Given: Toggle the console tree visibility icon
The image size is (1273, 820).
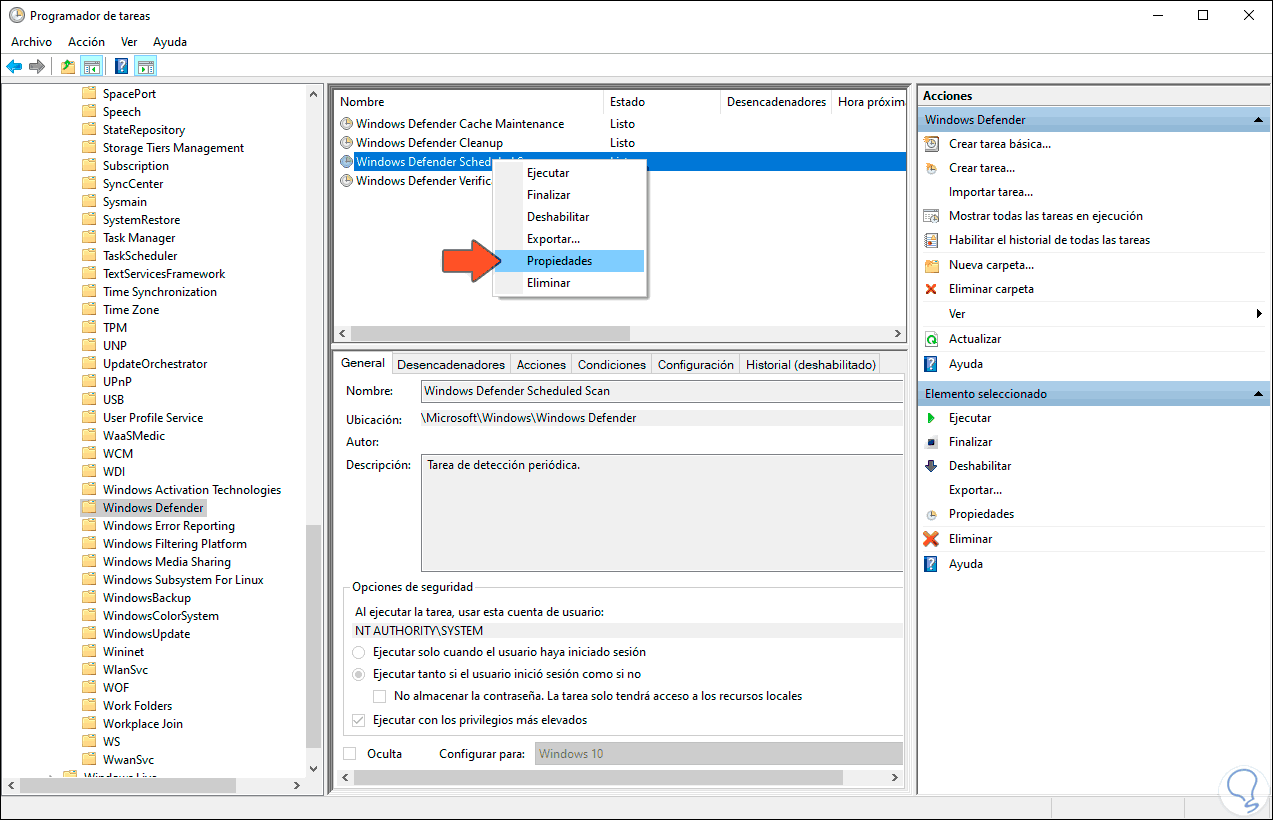Looking at the screenshot, I should [x=91, y=66].
